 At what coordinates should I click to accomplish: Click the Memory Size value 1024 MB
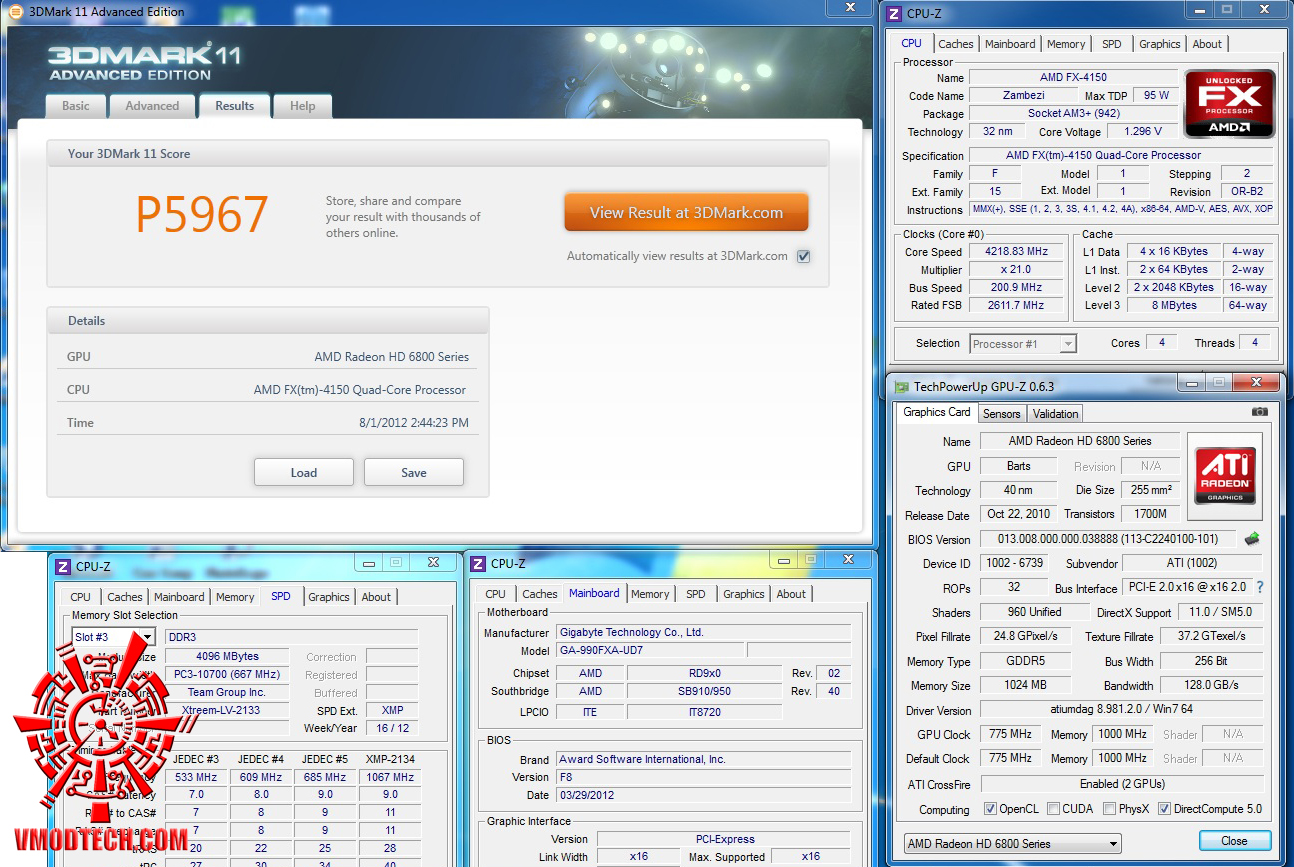(1025, 686)
